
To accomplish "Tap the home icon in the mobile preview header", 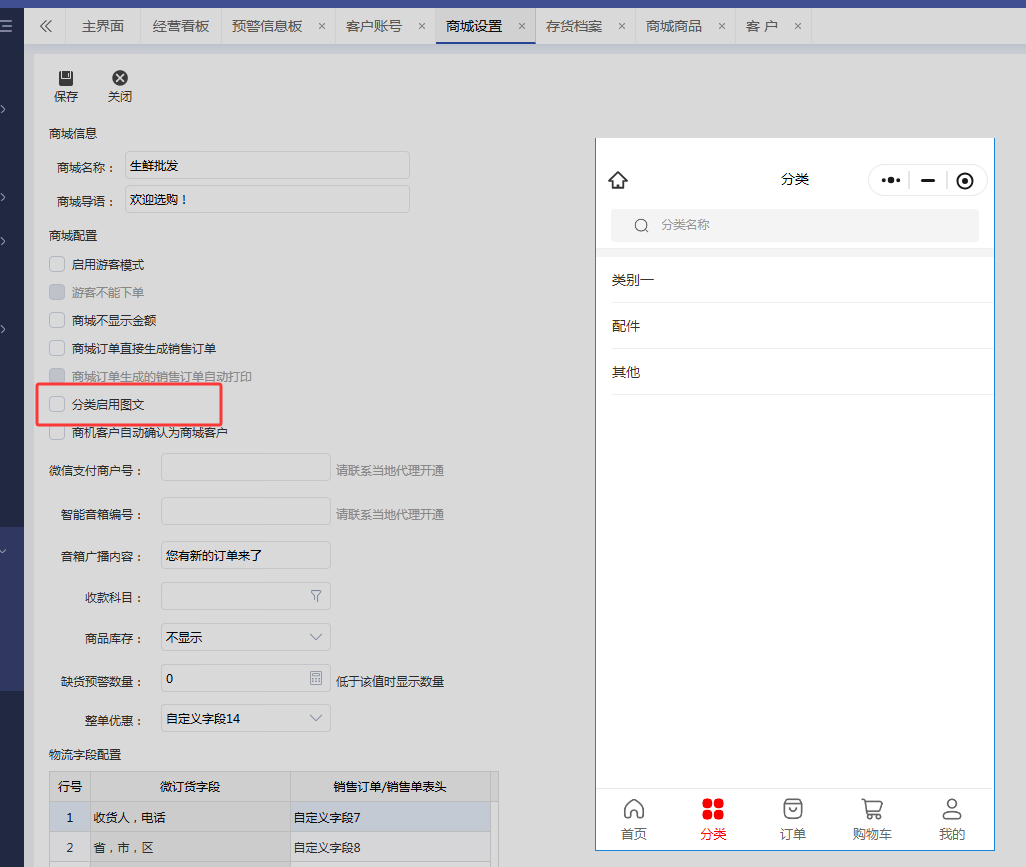I will pyautogui.click(x=618, y=180).
